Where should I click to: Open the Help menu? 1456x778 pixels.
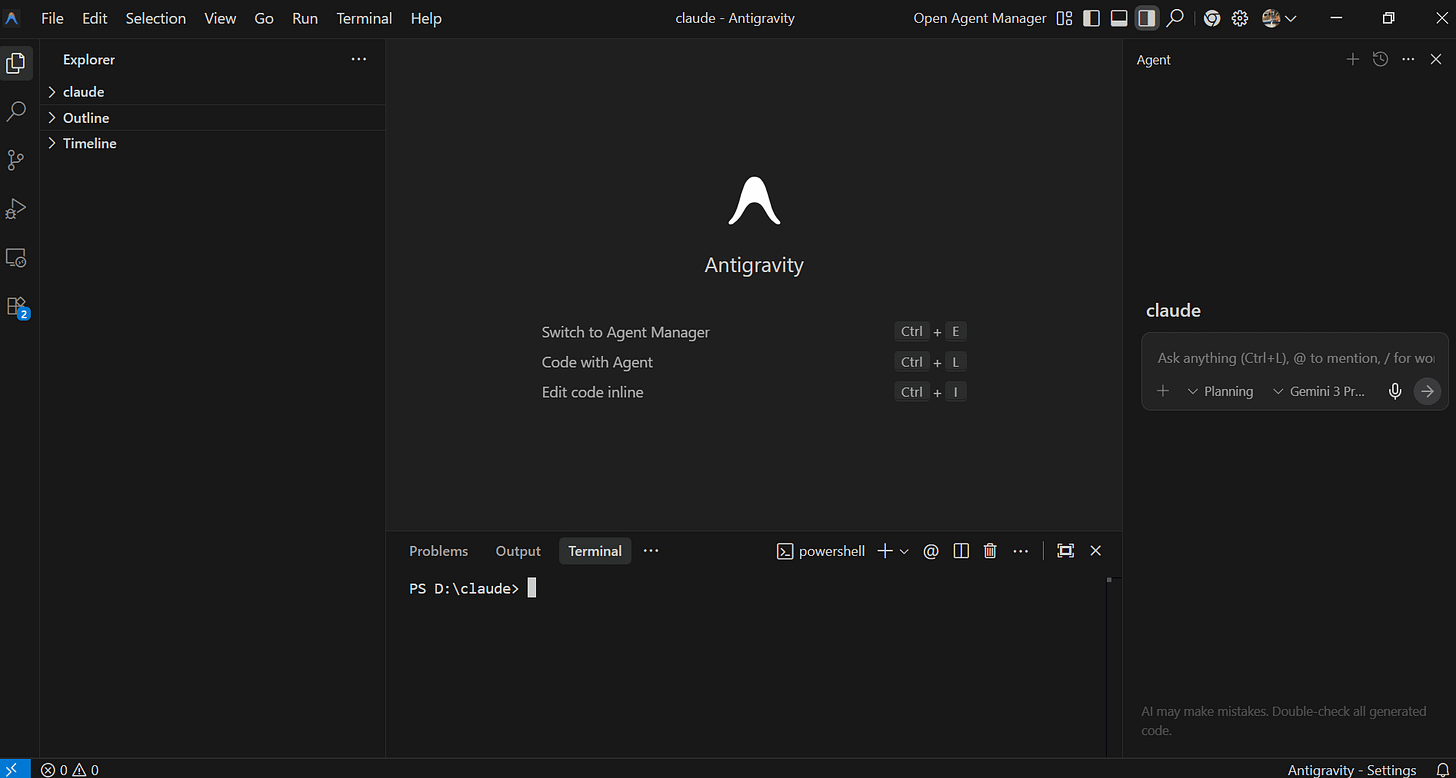click(426, 18)
